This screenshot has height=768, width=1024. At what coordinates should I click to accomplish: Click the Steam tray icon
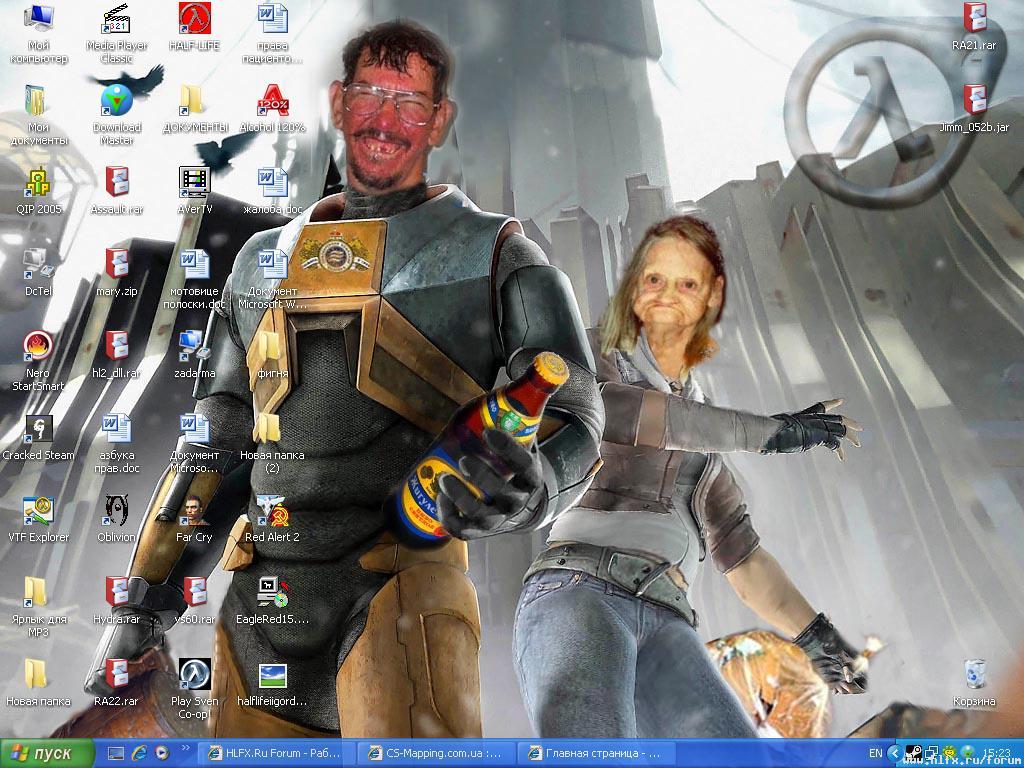point(914,754)
